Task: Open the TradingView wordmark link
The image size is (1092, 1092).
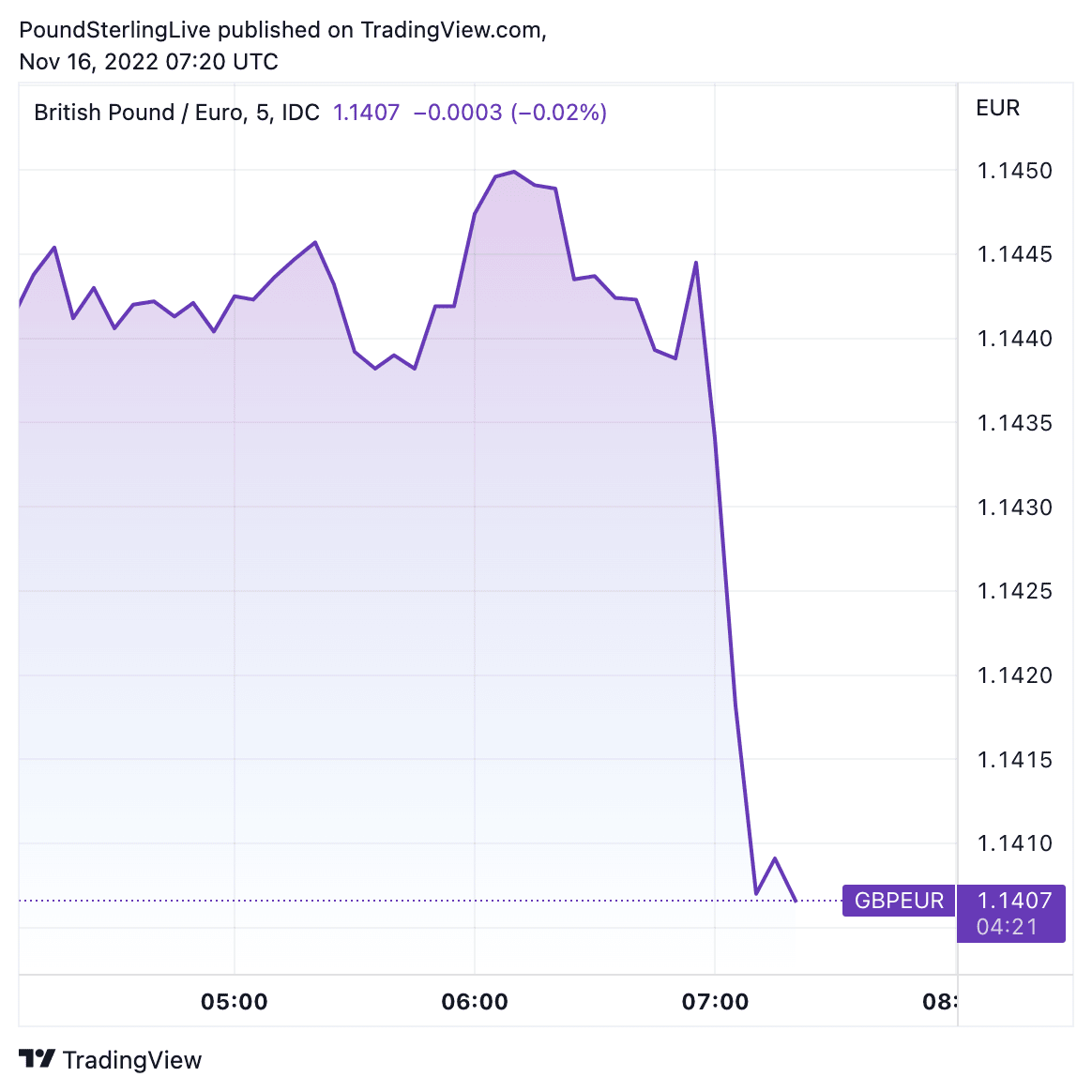Action: (x=132, y=1060)
